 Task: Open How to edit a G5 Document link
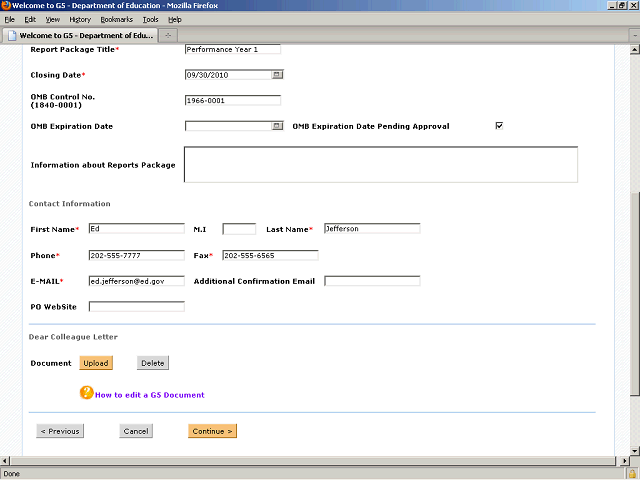149,395
